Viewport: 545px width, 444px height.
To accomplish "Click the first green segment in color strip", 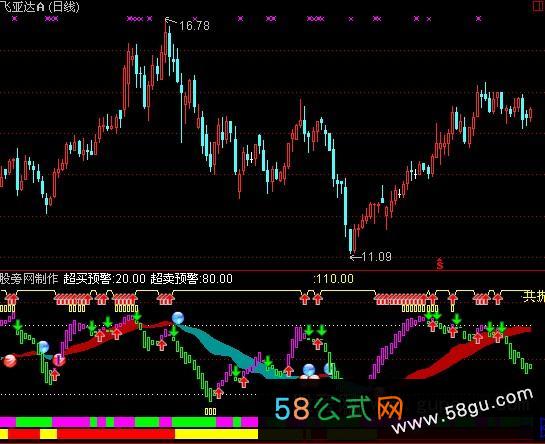I will pos(34,422).
